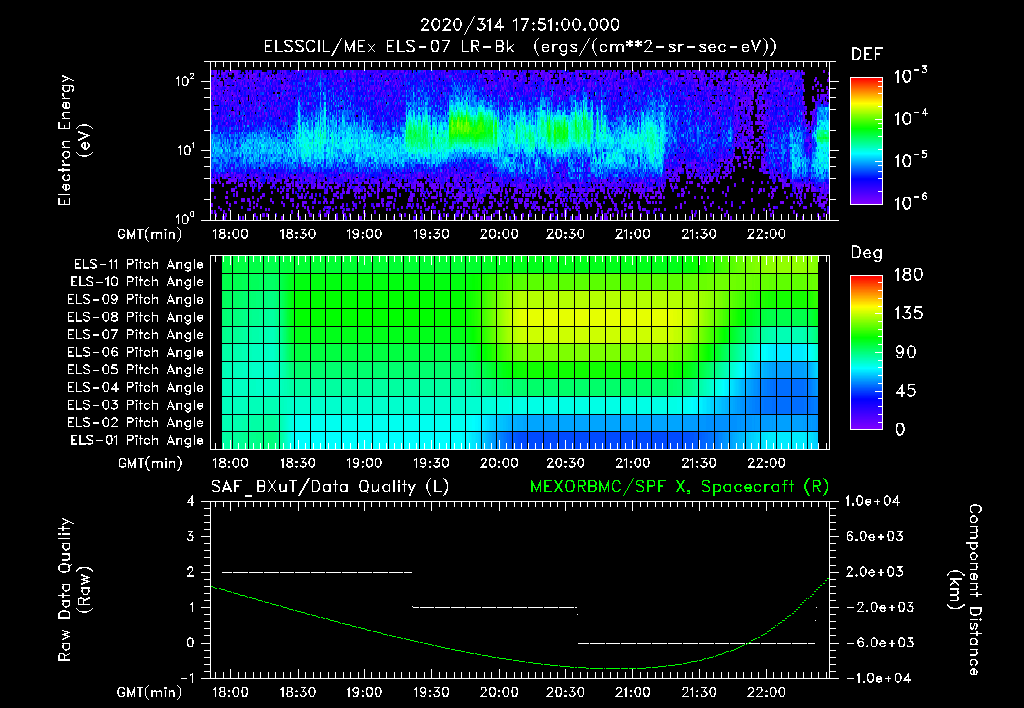The width and height of the screenshot is (1024, 708).
Task: Click the ELS-06 Pitch Angle row label
Action: point(136,352)
